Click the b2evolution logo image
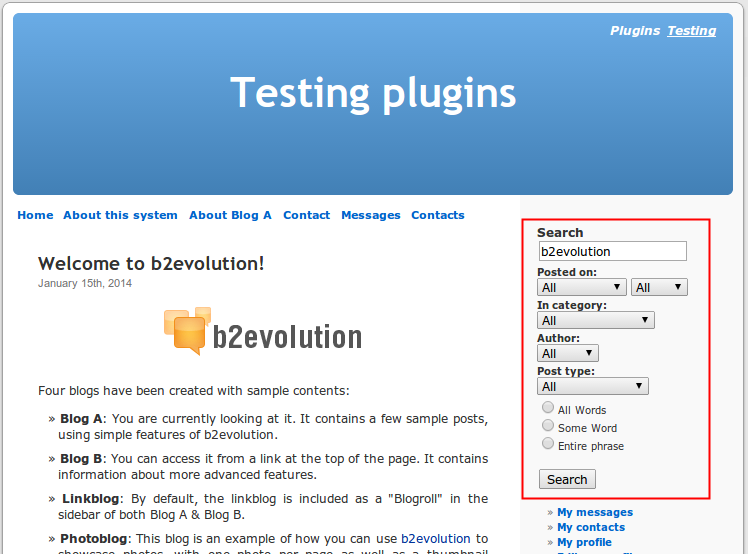Screen dimensions: 748x554 coord(263,332)
